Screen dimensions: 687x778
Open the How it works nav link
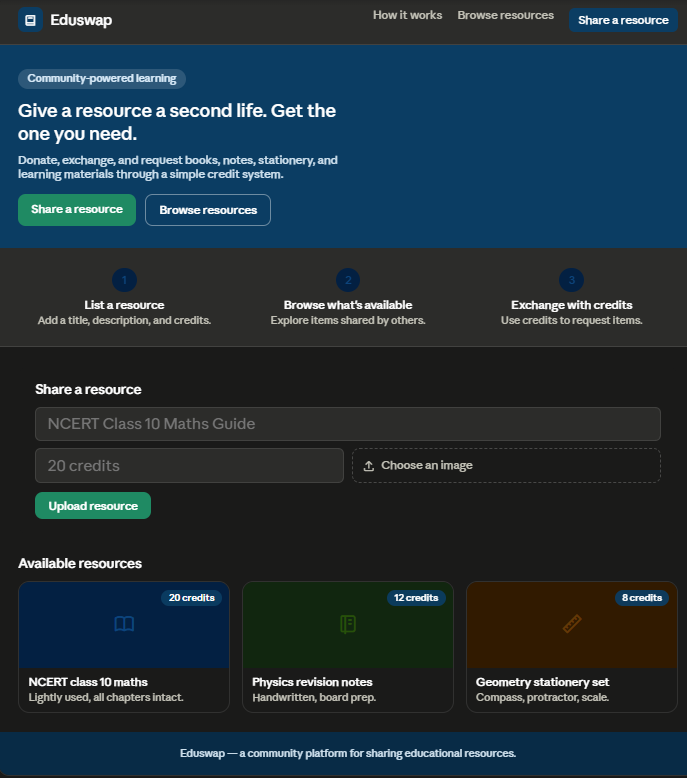click(x=407, y=15)
